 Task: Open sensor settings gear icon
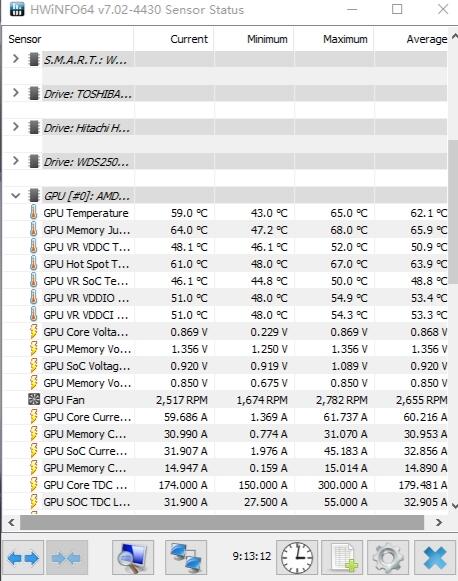pos(388,558)
